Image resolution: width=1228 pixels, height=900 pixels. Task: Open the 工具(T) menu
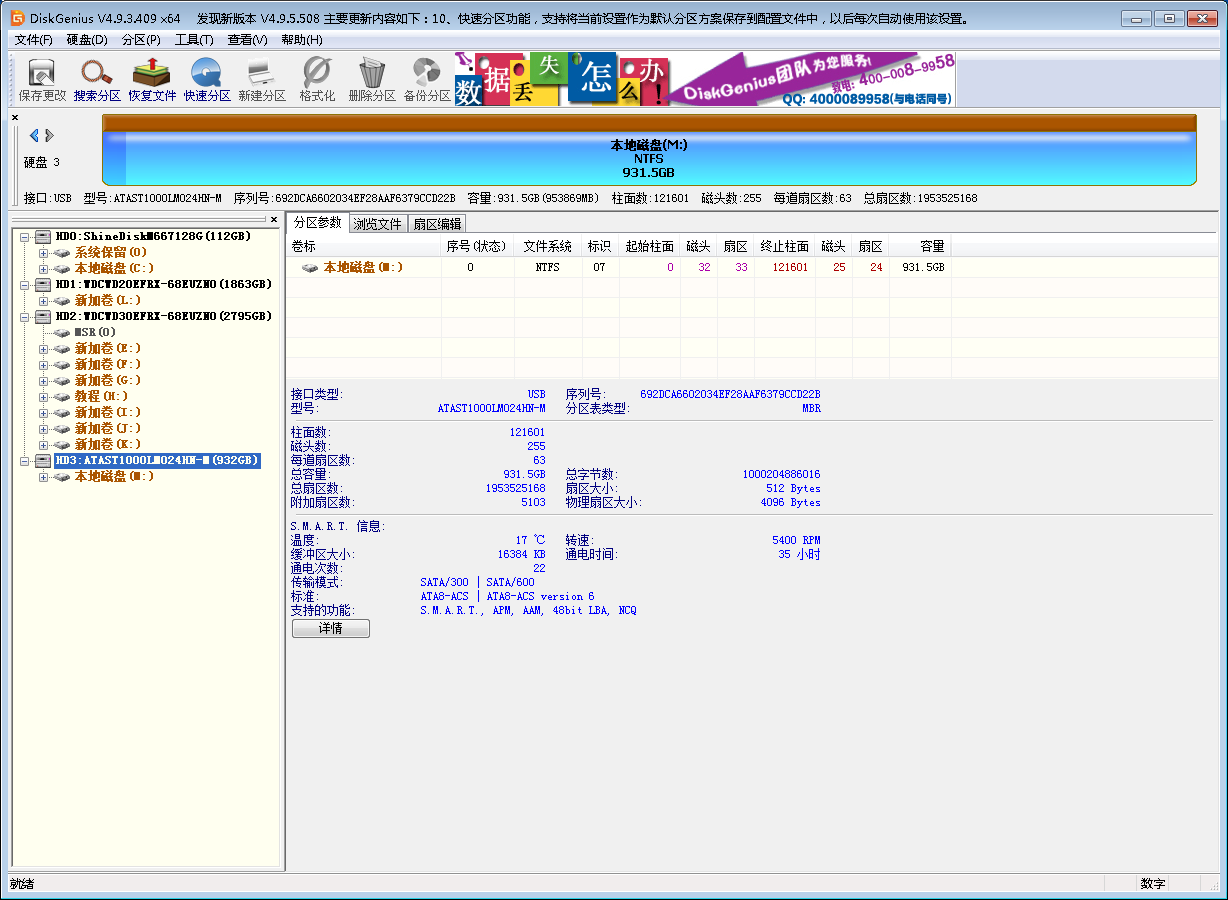click(194, 39)
